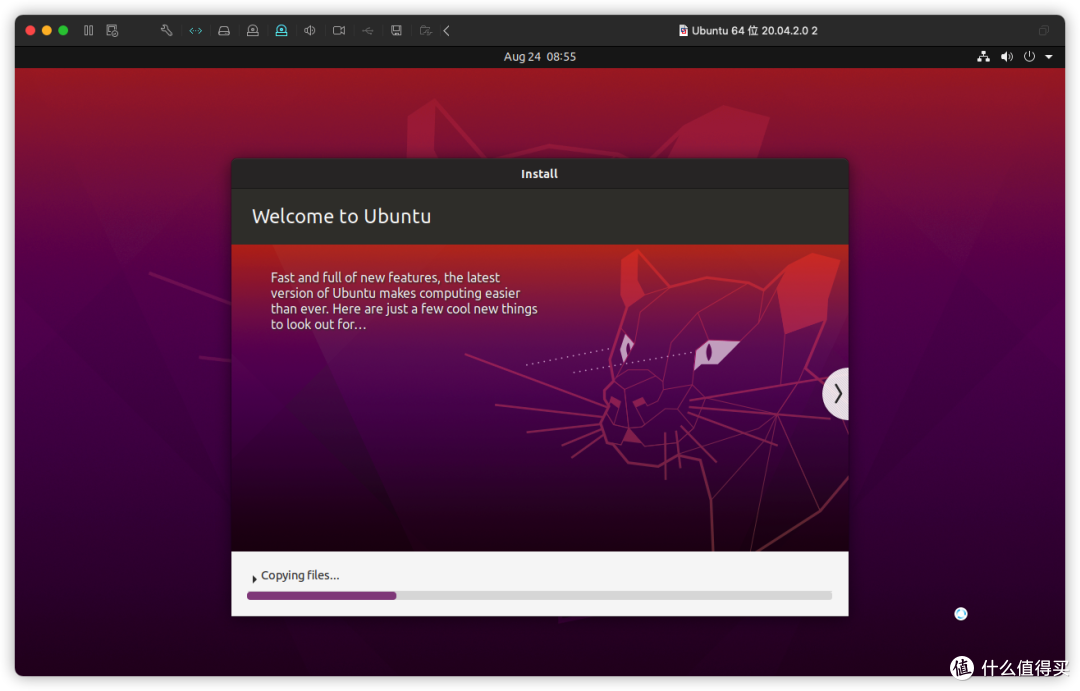The width and height of the screenshot is (1080, 691).
Task: Open the VM snapshots icon
Action: point(112,30)
